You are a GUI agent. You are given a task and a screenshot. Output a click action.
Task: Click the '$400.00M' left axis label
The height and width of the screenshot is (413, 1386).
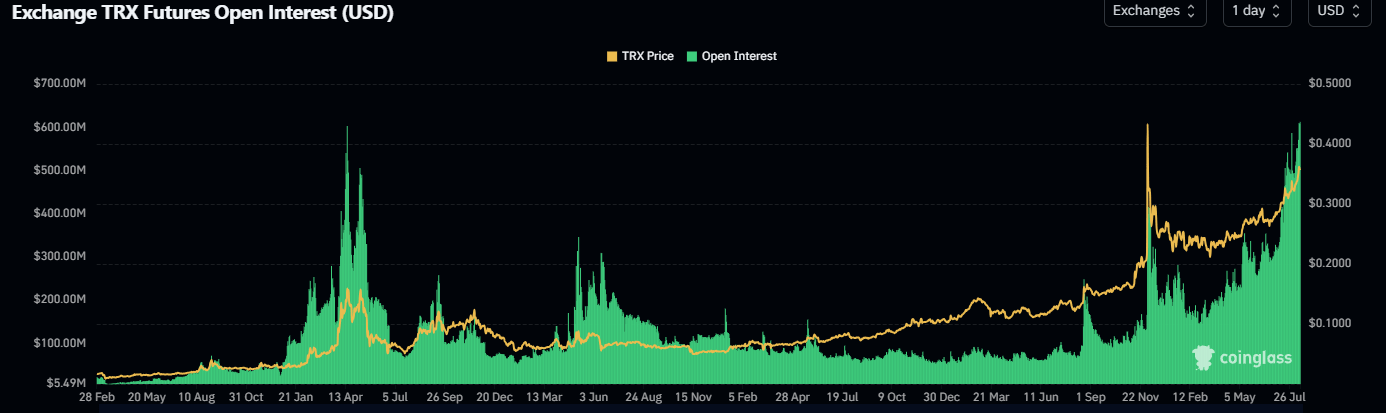(59, 213)
